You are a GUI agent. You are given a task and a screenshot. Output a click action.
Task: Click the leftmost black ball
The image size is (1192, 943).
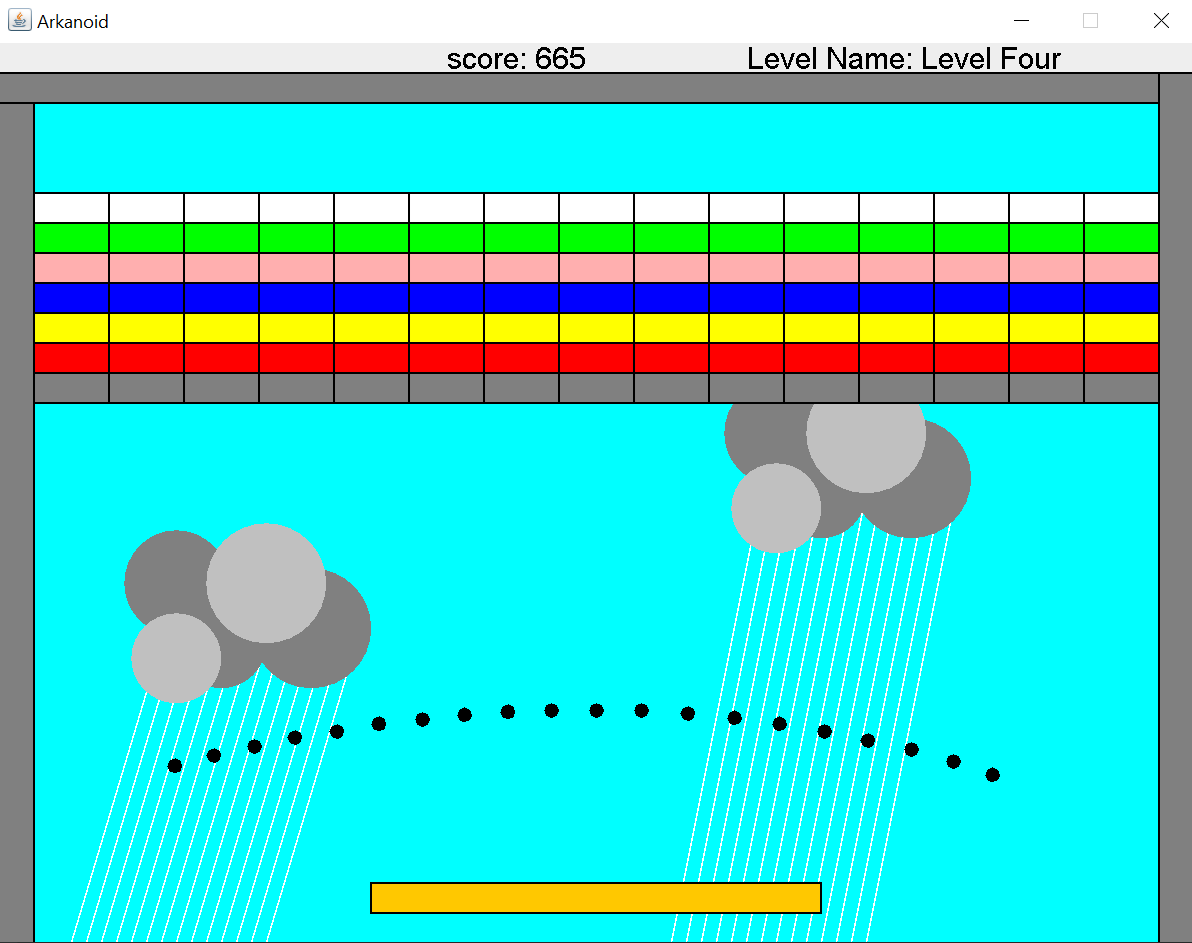(175, 765)
